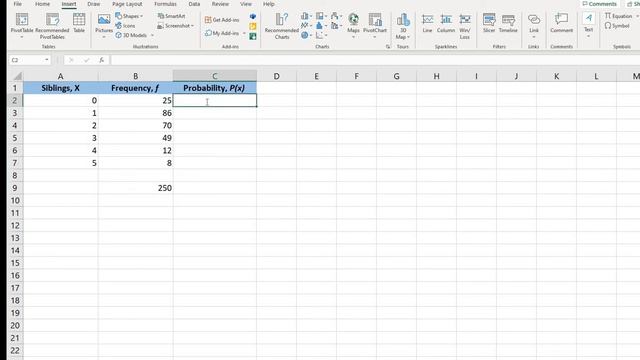This screenshot has height=360, width=640.
Task: Select all cells via corner triangle
Action: pyautogui.click(x=17, y=76)
